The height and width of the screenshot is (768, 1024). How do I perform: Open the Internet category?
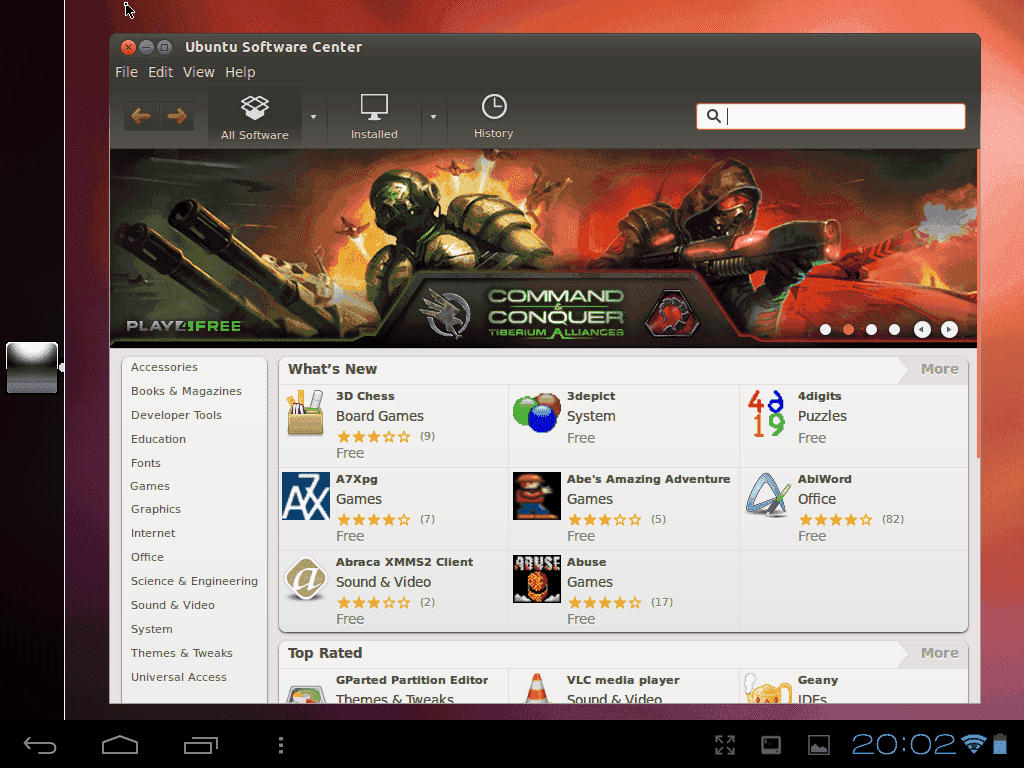pyautogui.click(x=153, y=533)
